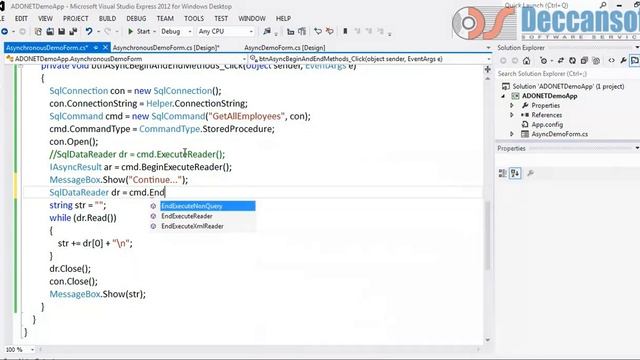640x360 pixels.
Task: Toggle Categorized view in Properties panel
Action: pos(503,173)
